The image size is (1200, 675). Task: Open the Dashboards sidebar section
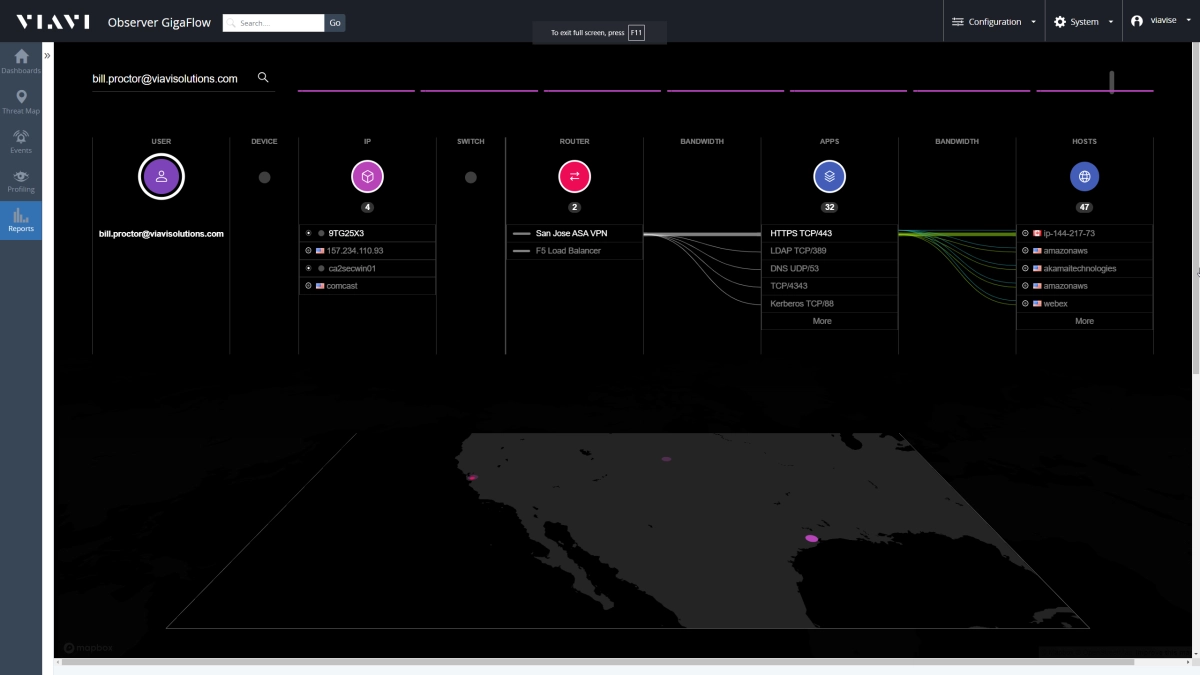point(21,61)
